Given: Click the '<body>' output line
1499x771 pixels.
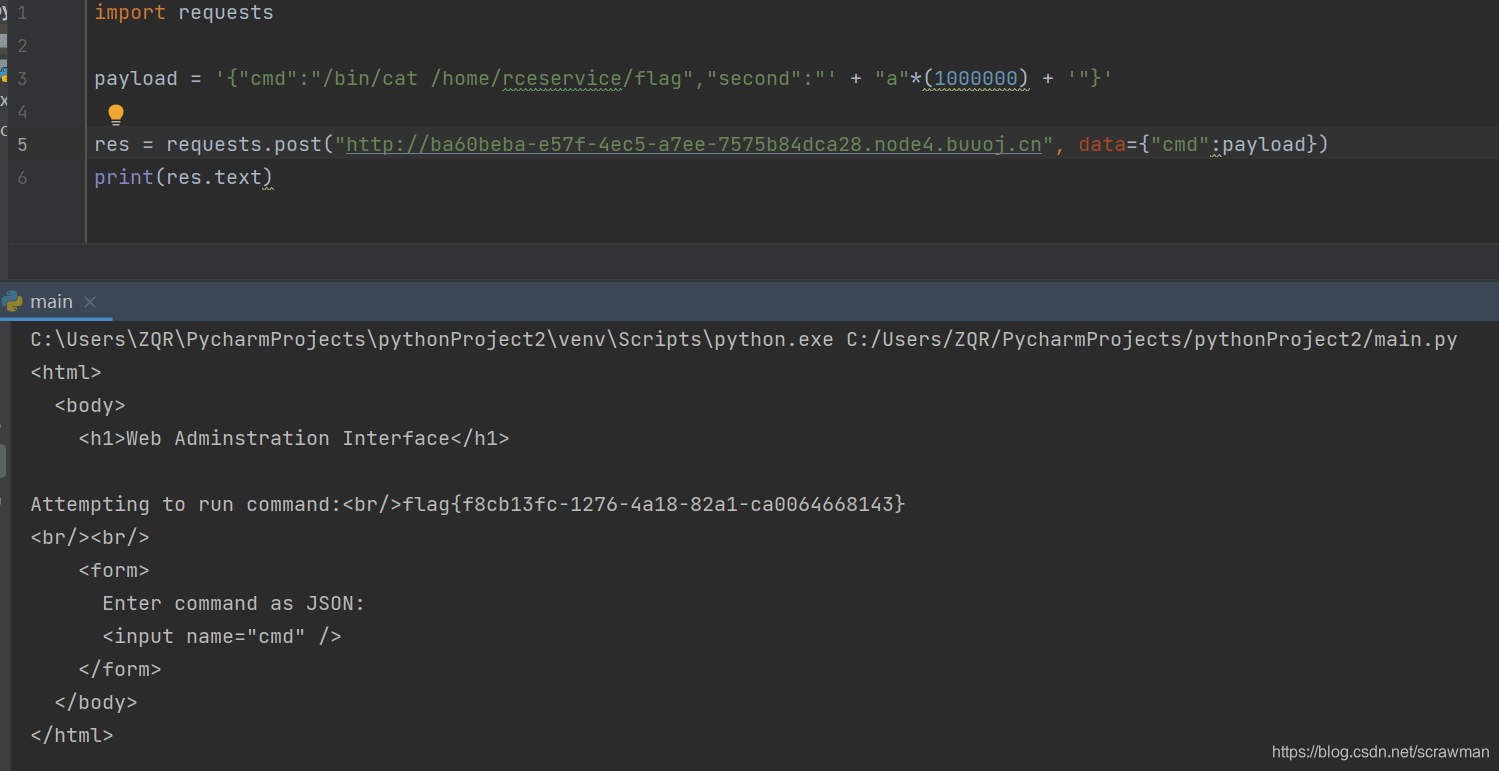Looking at the screenshot, I should tap(90, 405).
